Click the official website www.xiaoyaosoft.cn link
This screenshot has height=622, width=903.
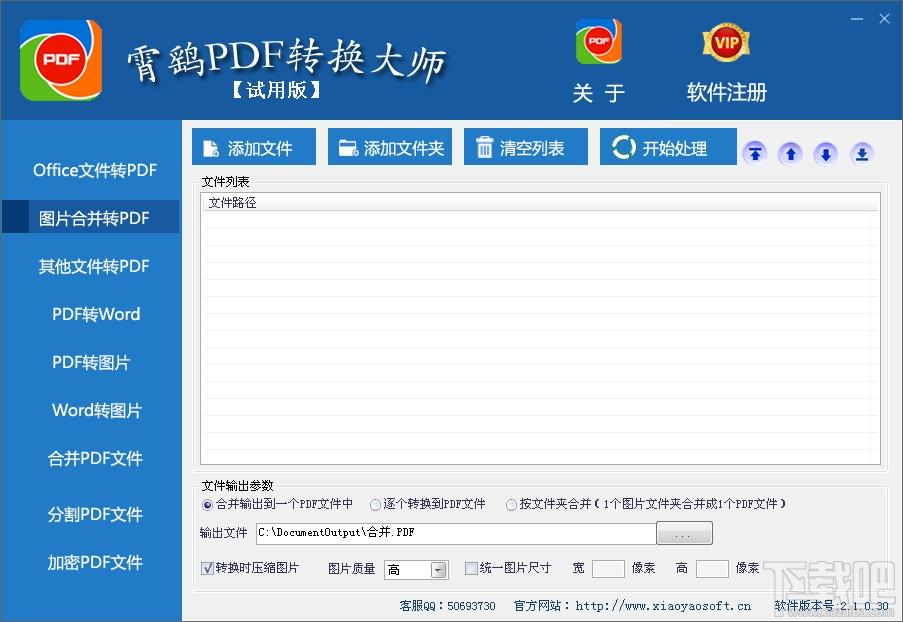(x=663, y=606)
